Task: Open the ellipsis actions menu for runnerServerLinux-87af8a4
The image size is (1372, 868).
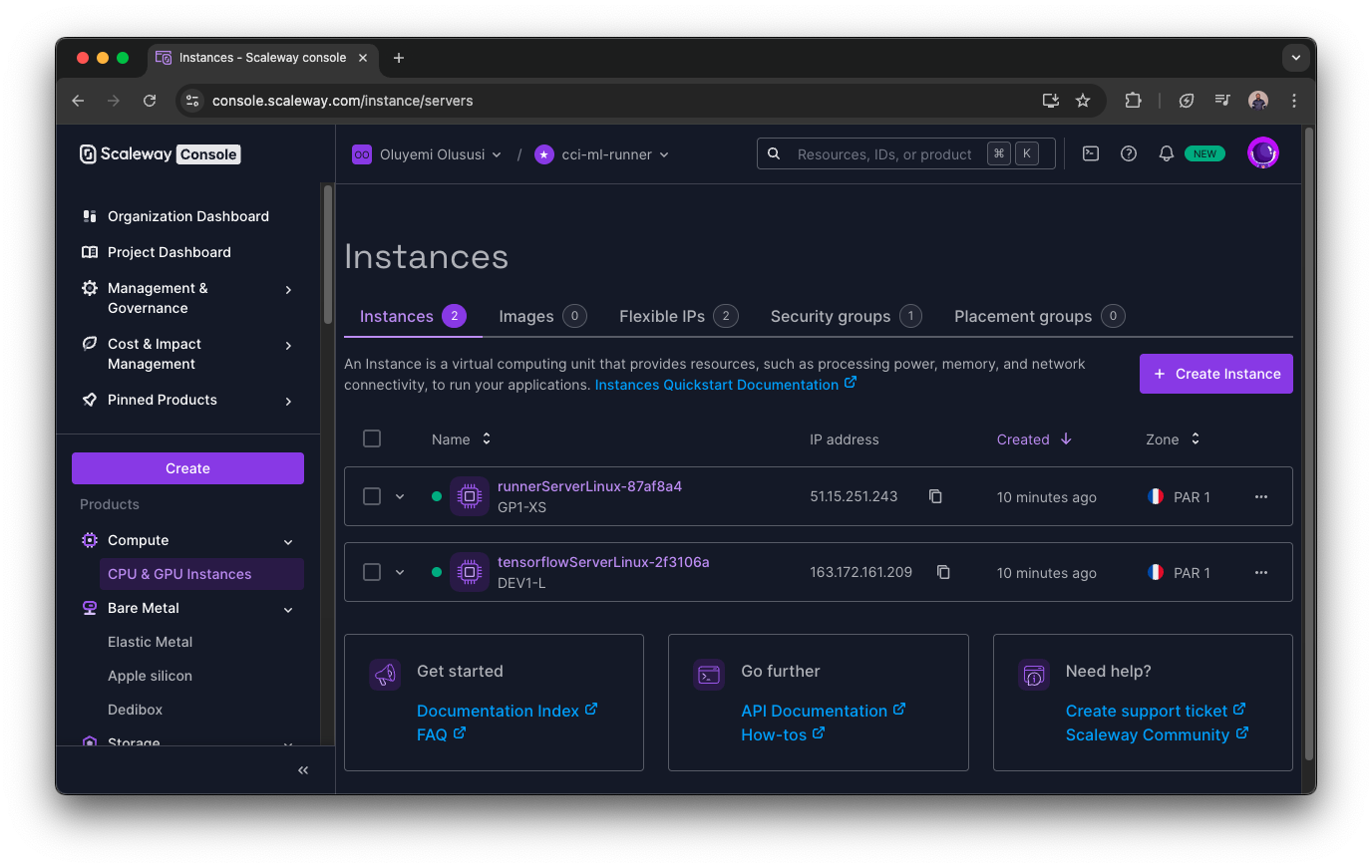Action: (x=1260, y=495)
